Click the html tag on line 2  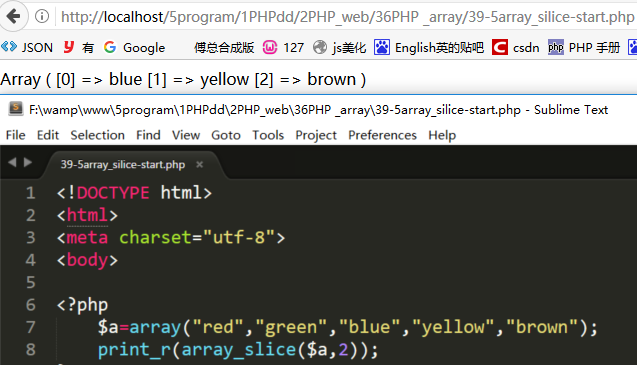(x=87, y=215)
